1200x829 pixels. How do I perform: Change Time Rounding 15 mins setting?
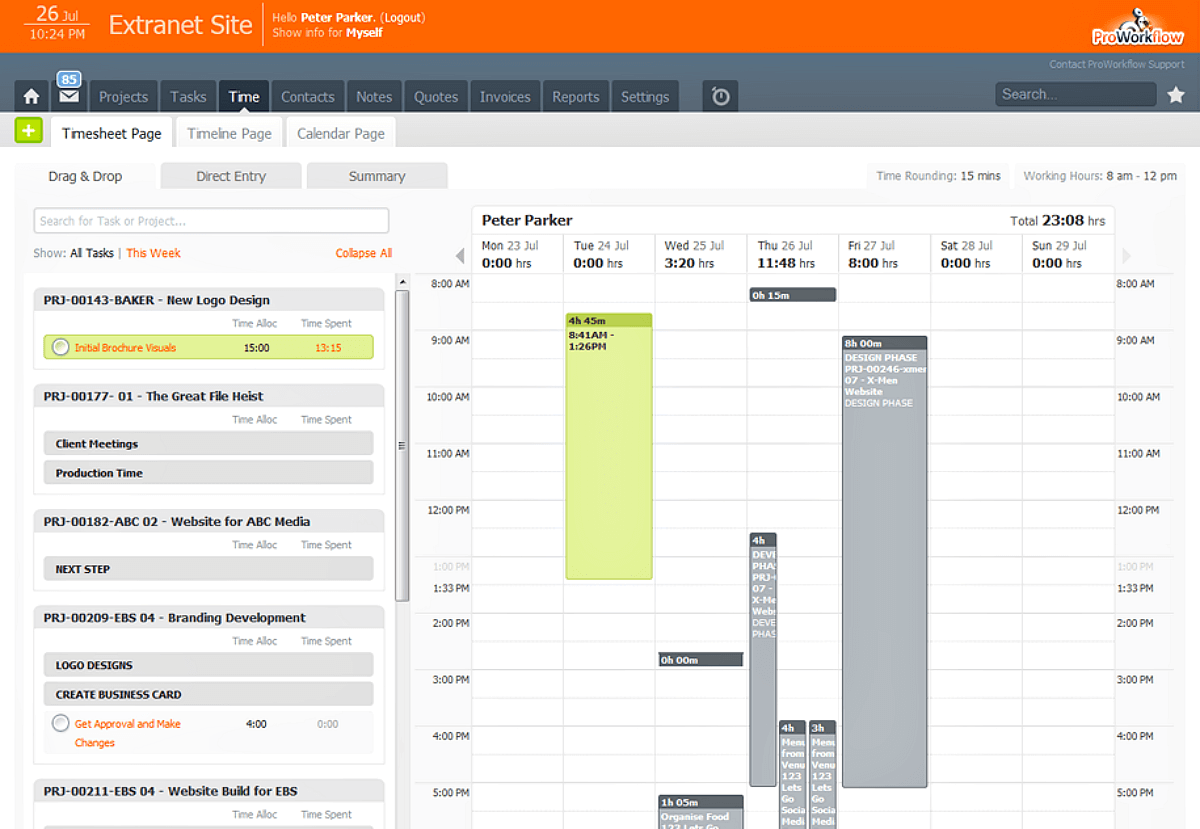coord(938,176)
